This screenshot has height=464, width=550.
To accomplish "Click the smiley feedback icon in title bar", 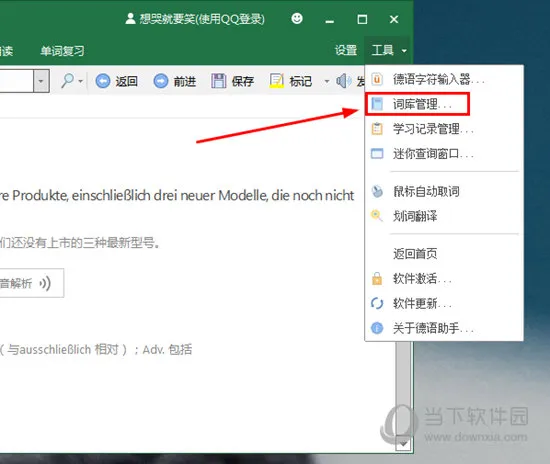I will pos(297,18).
